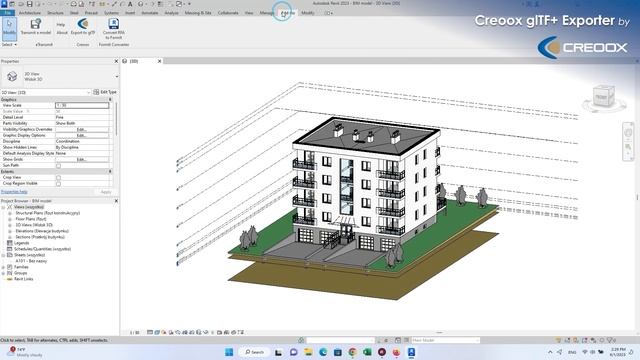The width and height of the screenshot is (640, 360).
Task: Click the ViewCube in the 3D view
Action: pos(604,97)
